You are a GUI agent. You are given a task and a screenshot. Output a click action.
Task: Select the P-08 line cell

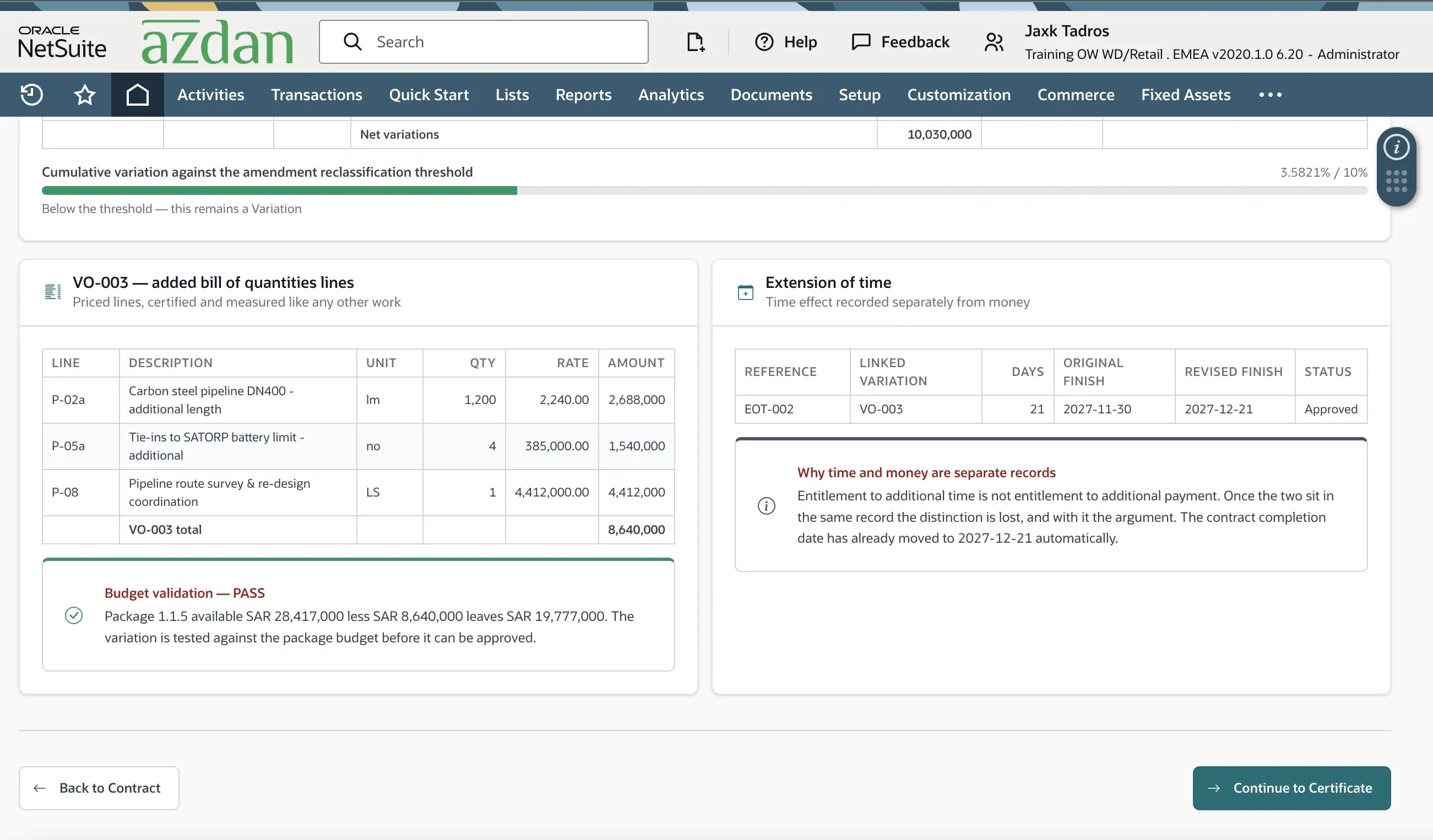[81, 492]
